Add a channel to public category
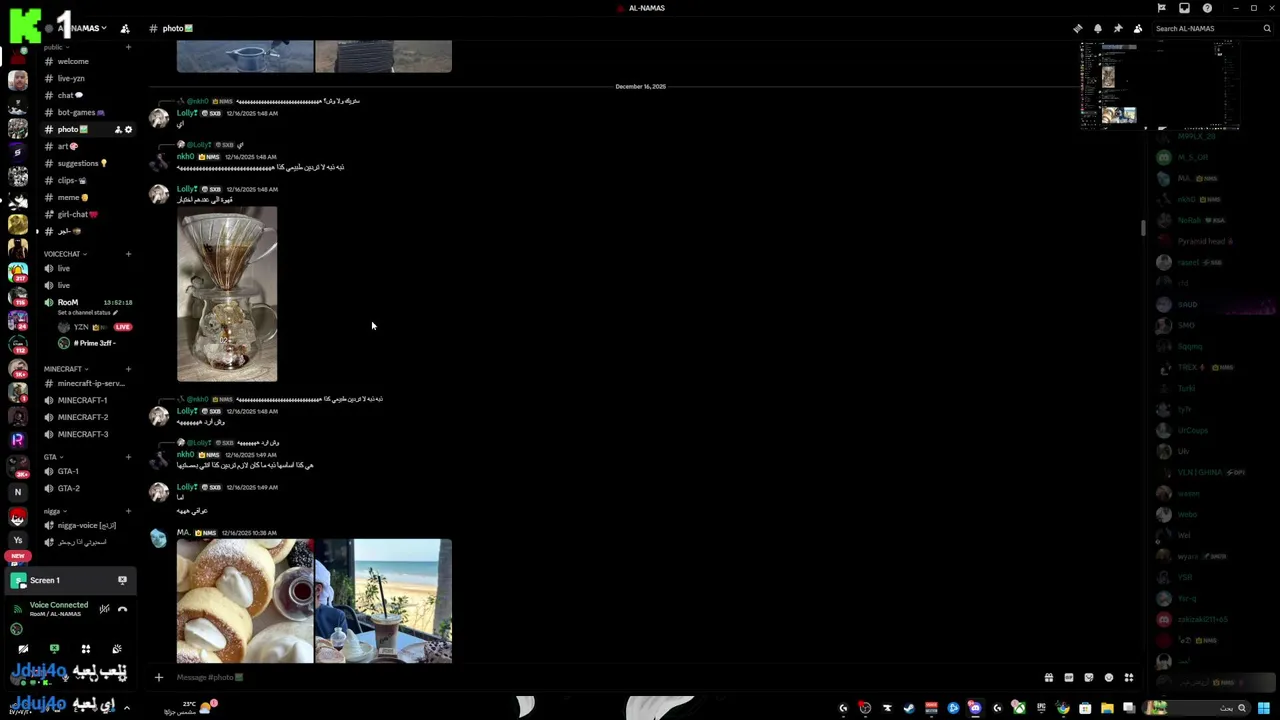This screenshot has height=720, width=1280. tap(128, 47)
